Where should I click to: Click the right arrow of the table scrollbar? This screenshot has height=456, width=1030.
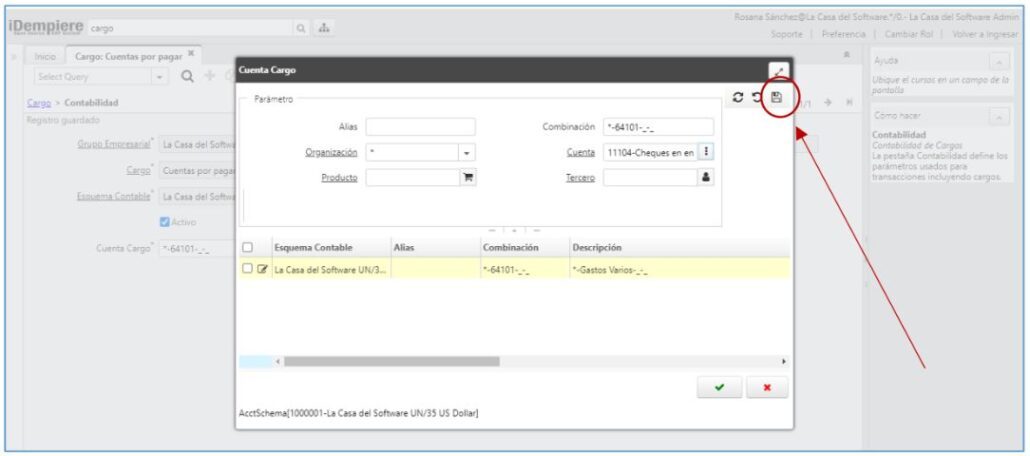point(783,361)
